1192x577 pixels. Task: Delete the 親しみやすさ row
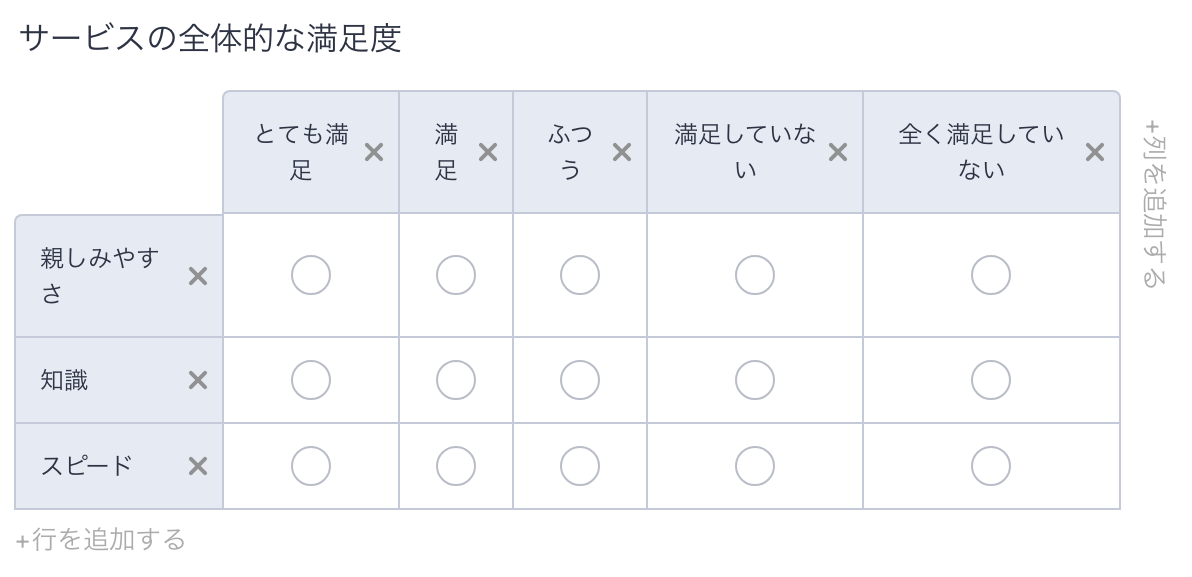coord(198,276)
